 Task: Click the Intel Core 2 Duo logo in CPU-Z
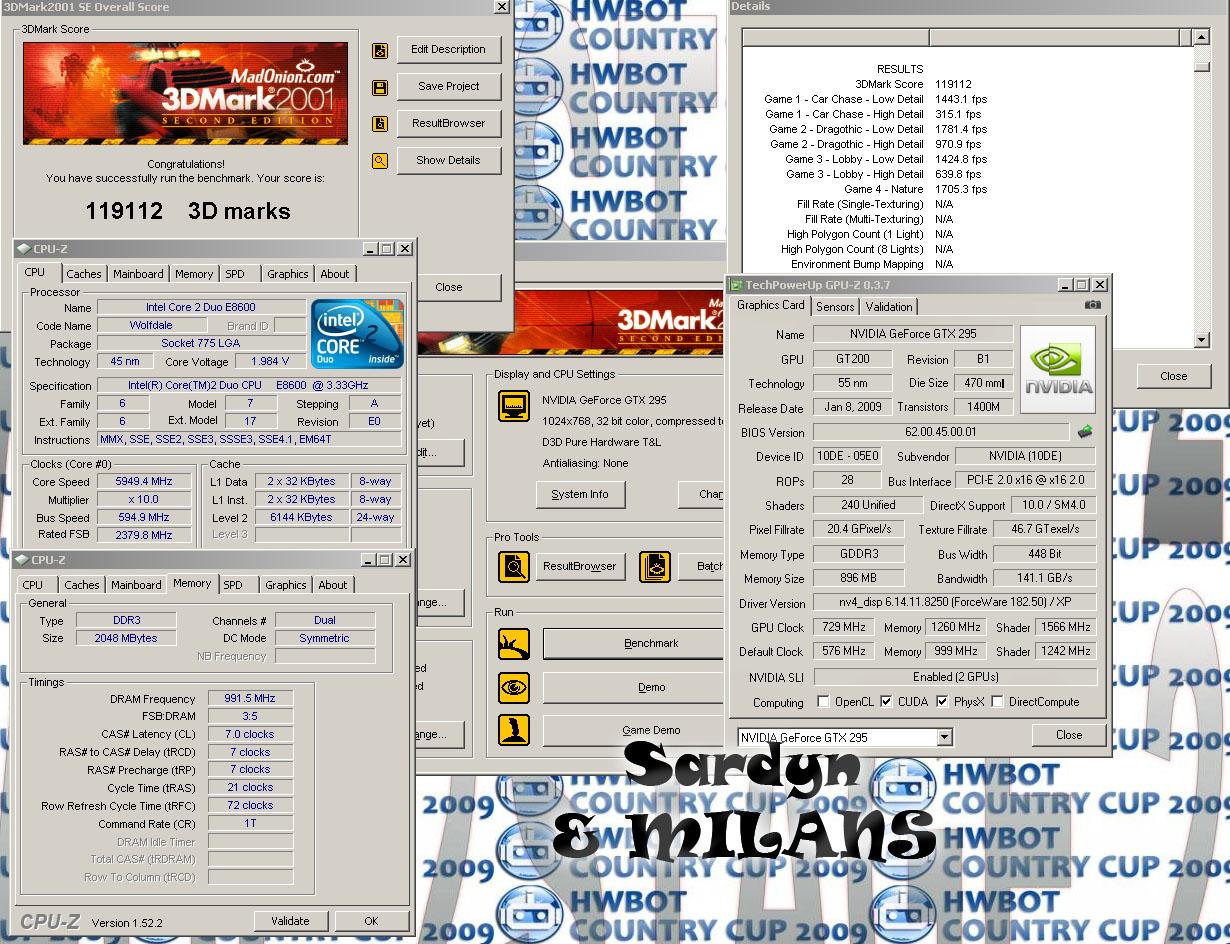[357, 334]
